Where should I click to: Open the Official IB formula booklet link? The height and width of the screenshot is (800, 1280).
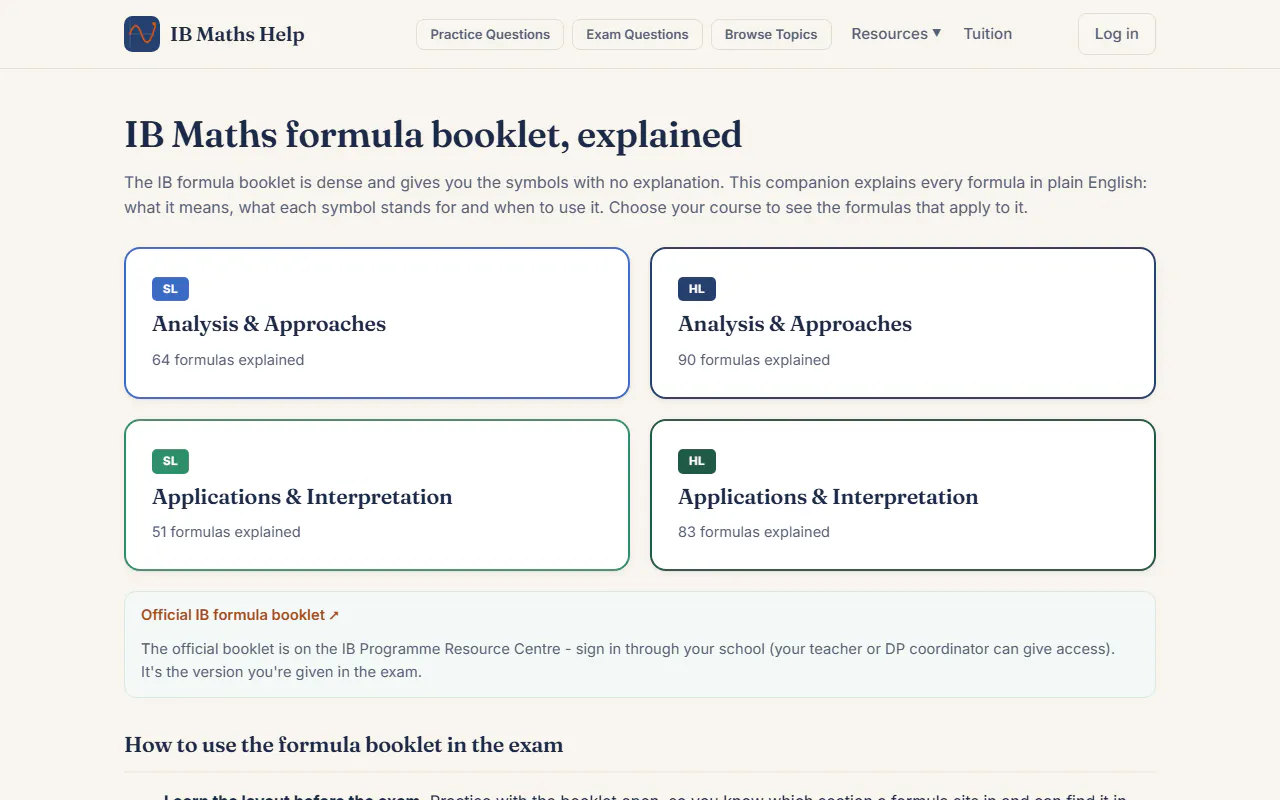tap(240, 615)
